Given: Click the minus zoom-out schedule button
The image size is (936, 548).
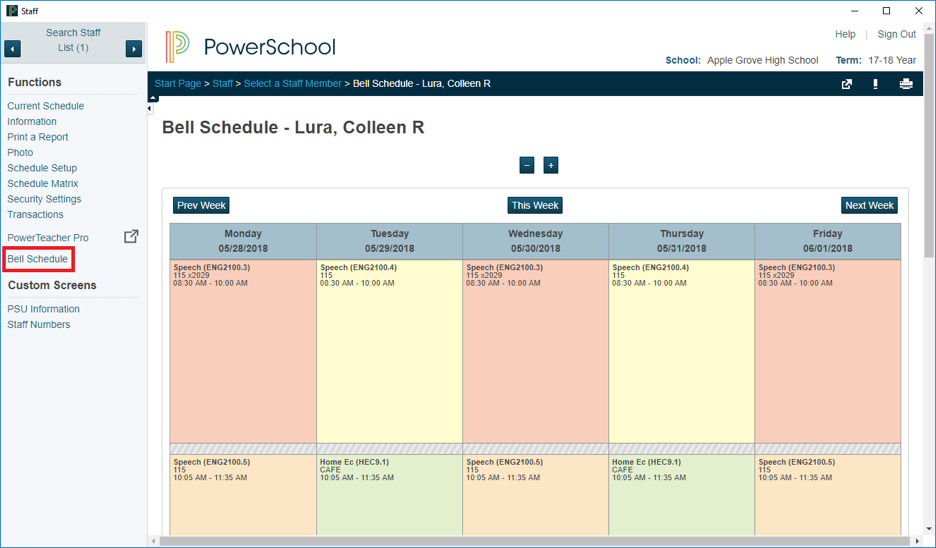Looking at the screenshot, I should click(526, 165).
